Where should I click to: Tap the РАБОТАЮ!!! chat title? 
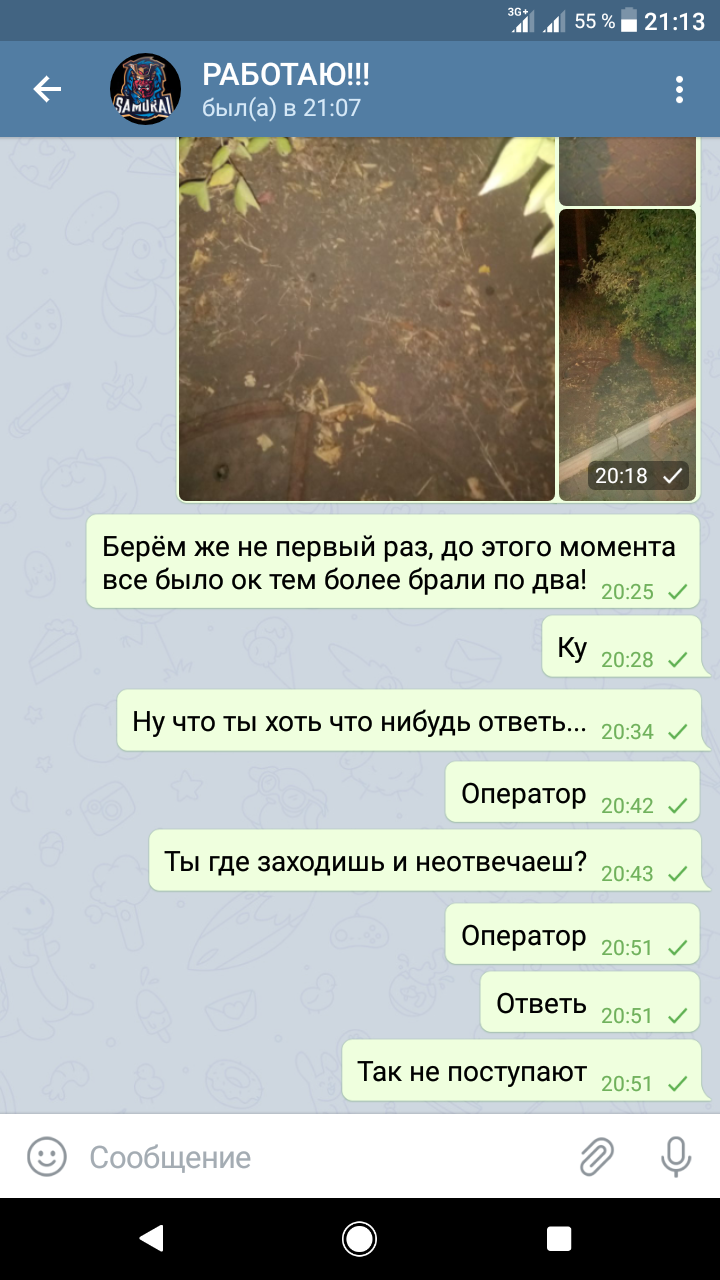coord(286,73)
